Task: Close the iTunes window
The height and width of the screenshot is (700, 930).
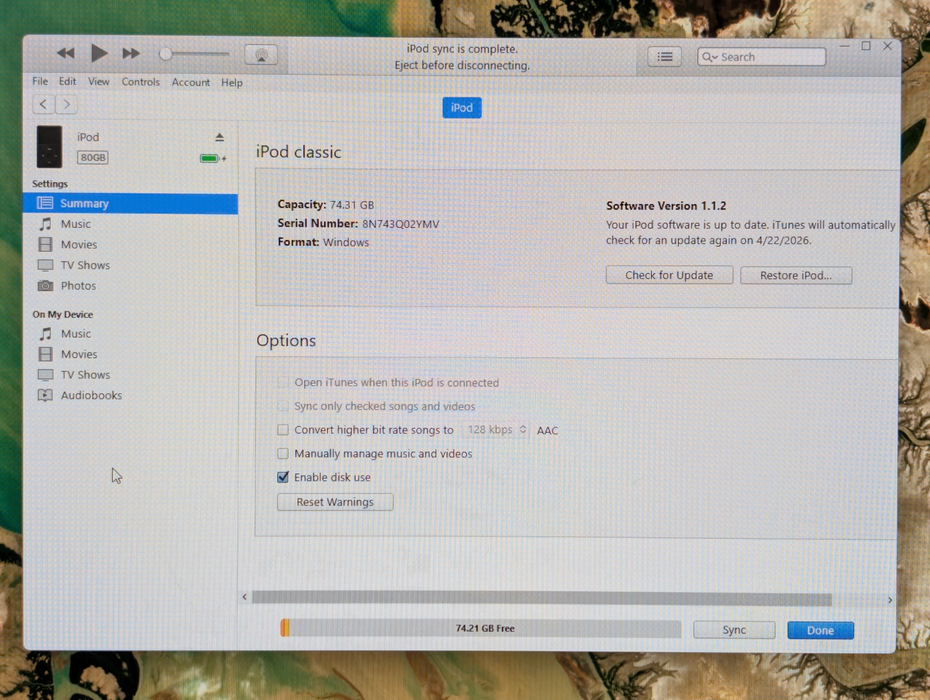Action: 887,46
